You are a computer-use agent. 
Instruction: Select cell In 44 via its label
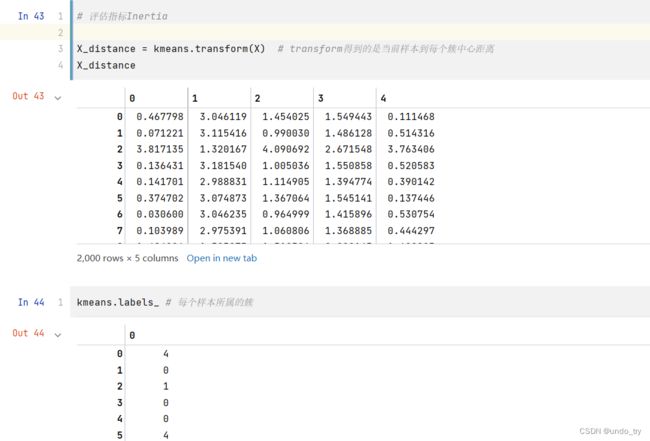click(32, 302)
